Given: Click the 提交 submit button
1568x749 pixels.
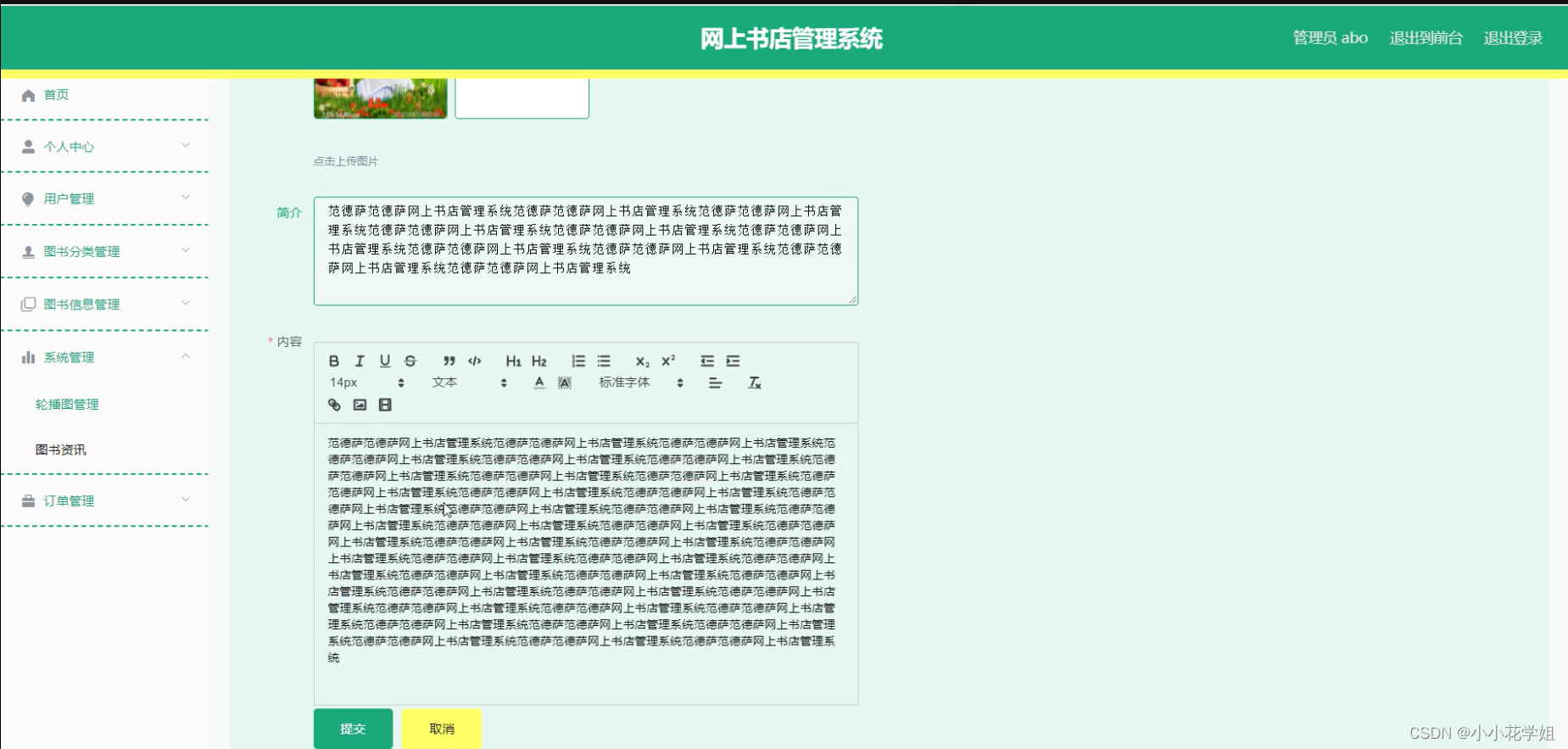Looking at the screenshot, I should click(x=353, y=729).
